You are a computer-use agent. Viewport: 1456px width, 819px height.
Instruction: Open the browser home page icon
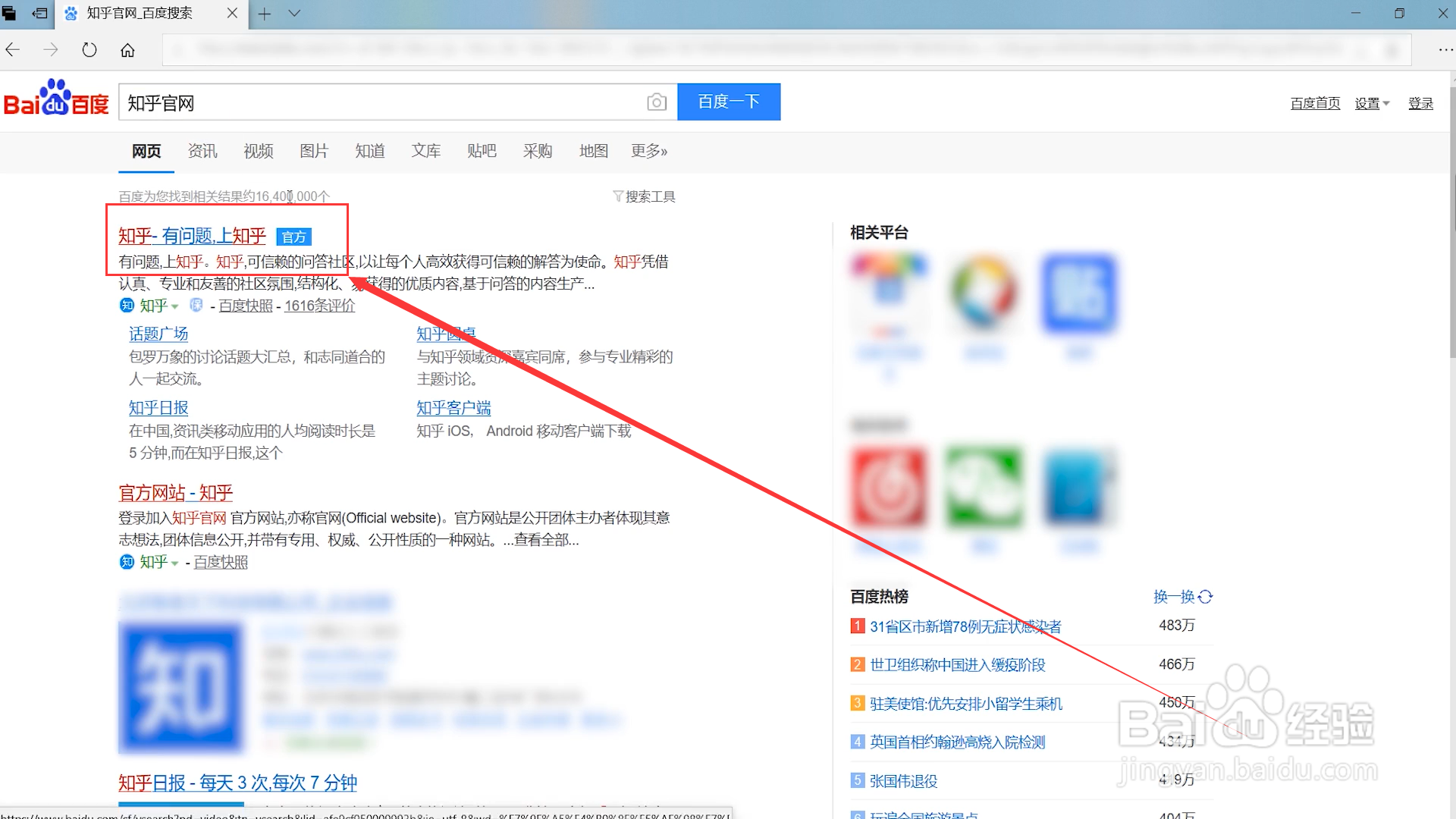[127, 50]
